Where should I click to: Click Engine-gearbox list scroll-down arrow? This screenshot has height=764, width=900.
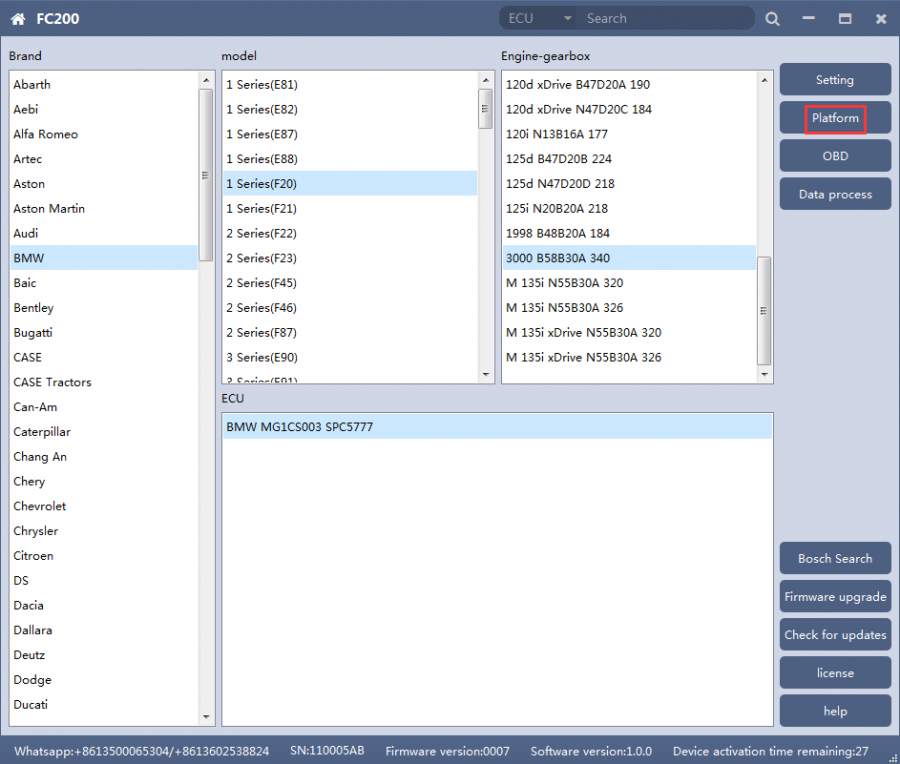coord(765,375)
